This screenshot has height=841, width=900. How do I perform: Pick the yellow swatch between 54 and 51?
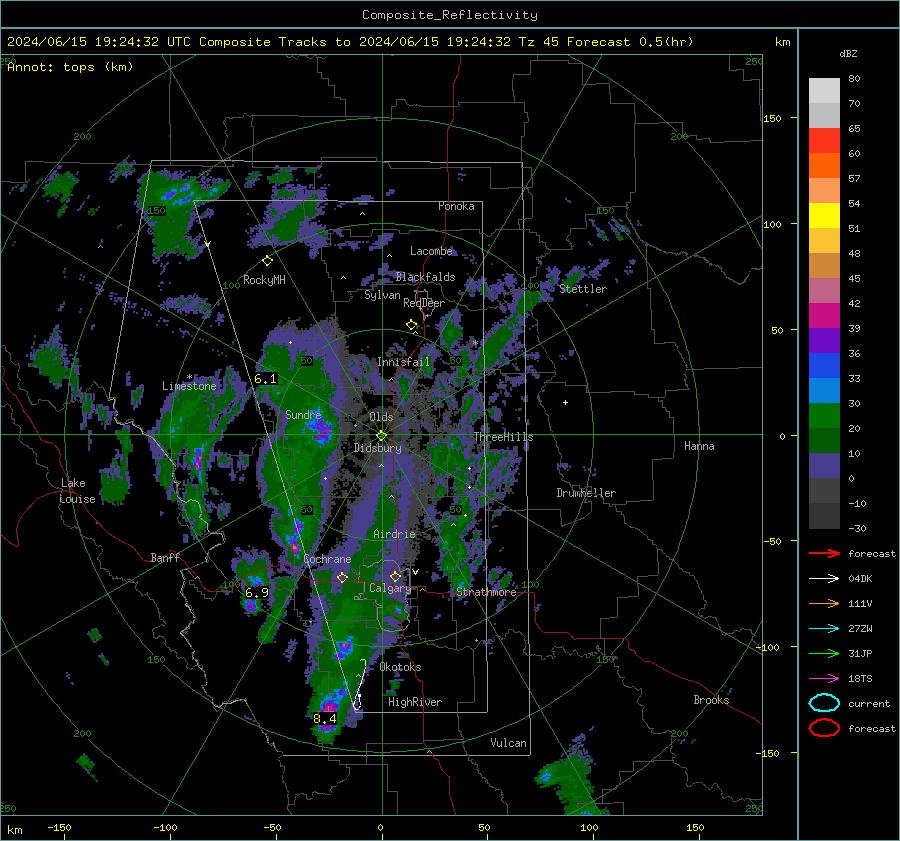click(x=824, y=216)
